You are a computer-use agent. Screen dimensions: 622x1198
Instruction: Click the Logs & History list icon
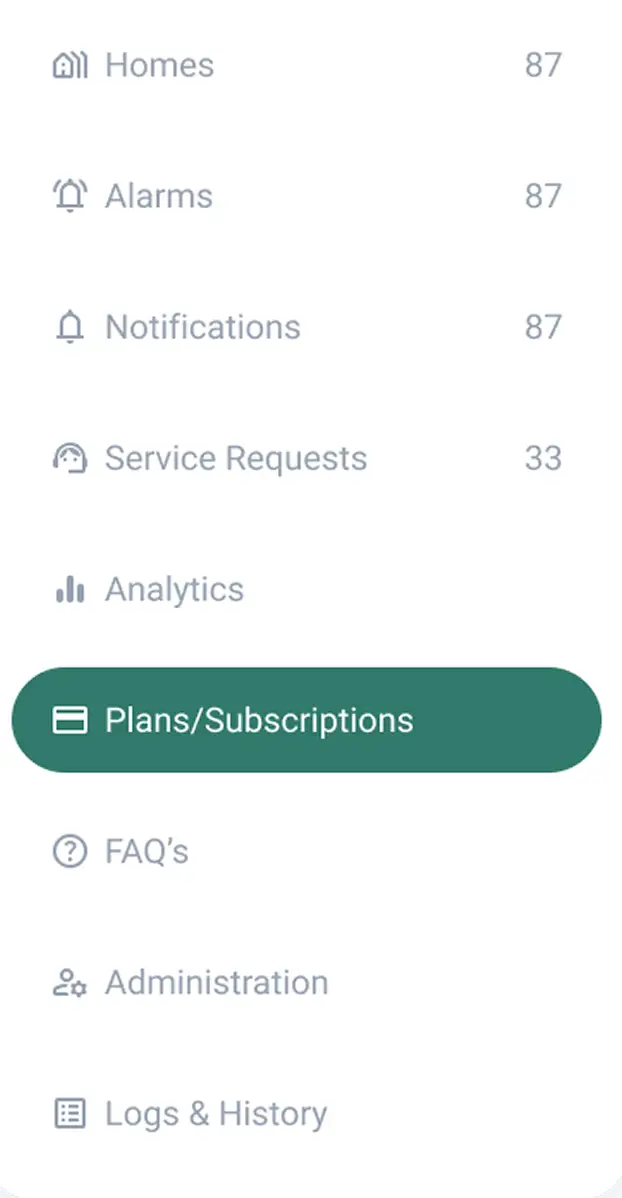coord(69,1113)
